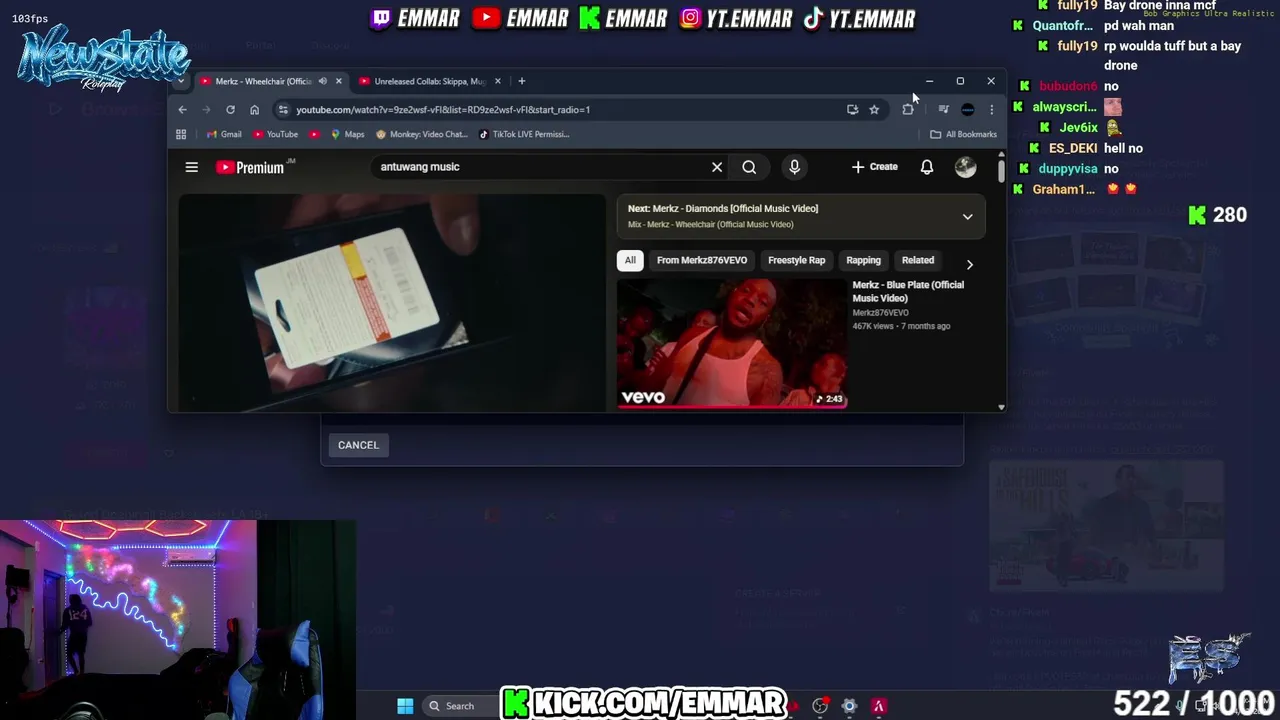Open the Create upload menu
The image size is (1280, 720).
[875, 167]
